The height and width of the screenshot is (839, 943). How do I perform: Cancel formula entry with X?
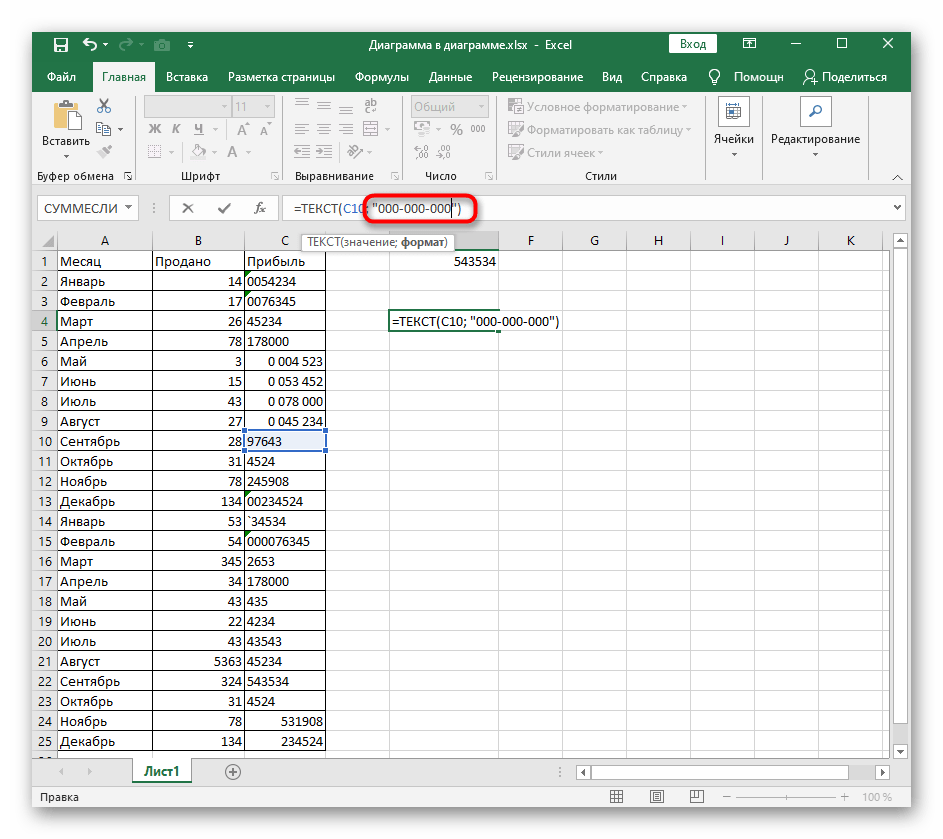[188, 208]
